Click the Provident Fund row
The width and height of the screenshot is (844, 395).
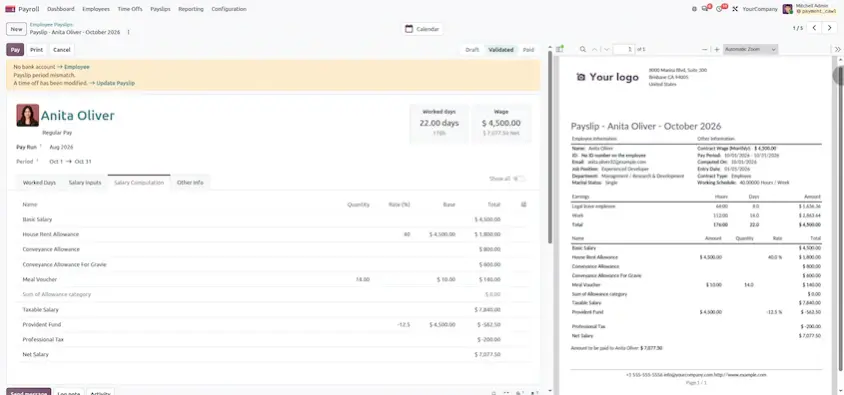(x=275, y=325)
